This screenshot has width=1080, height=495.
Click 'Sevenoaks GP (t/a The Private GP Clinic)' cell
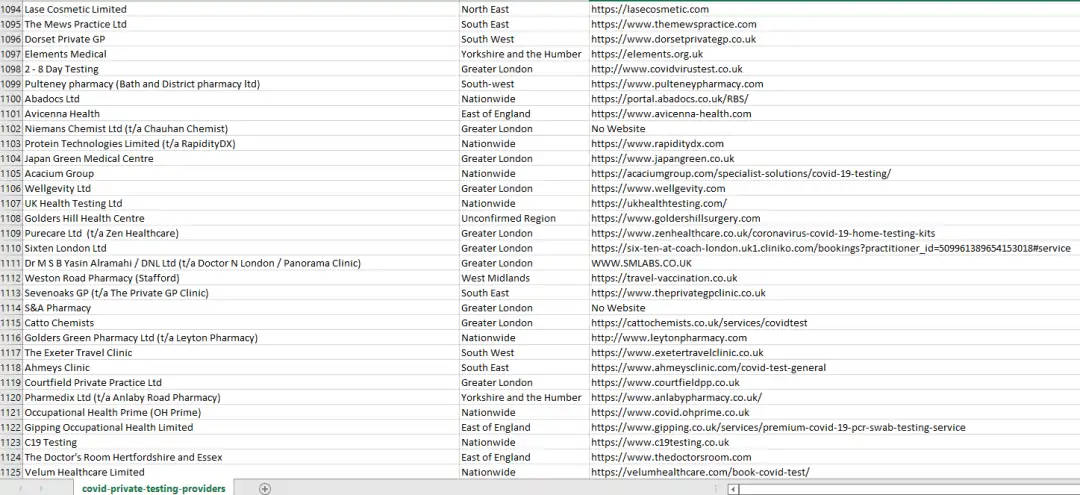[x=241, y=293]
